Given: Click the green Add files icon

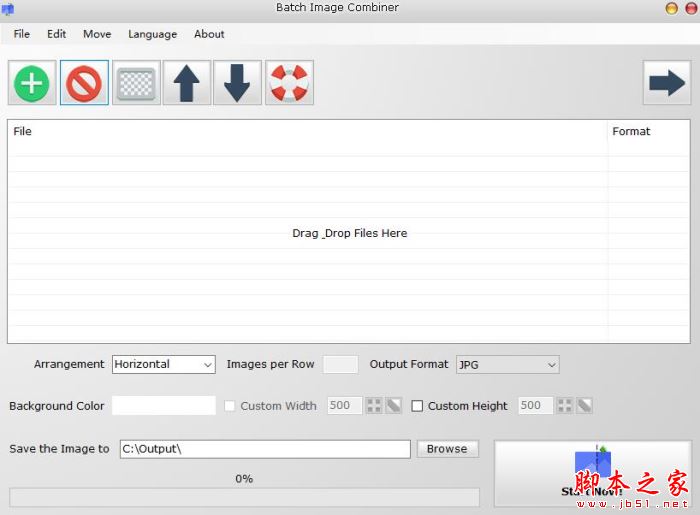Looking at the screenshot, I should point(32,83).
